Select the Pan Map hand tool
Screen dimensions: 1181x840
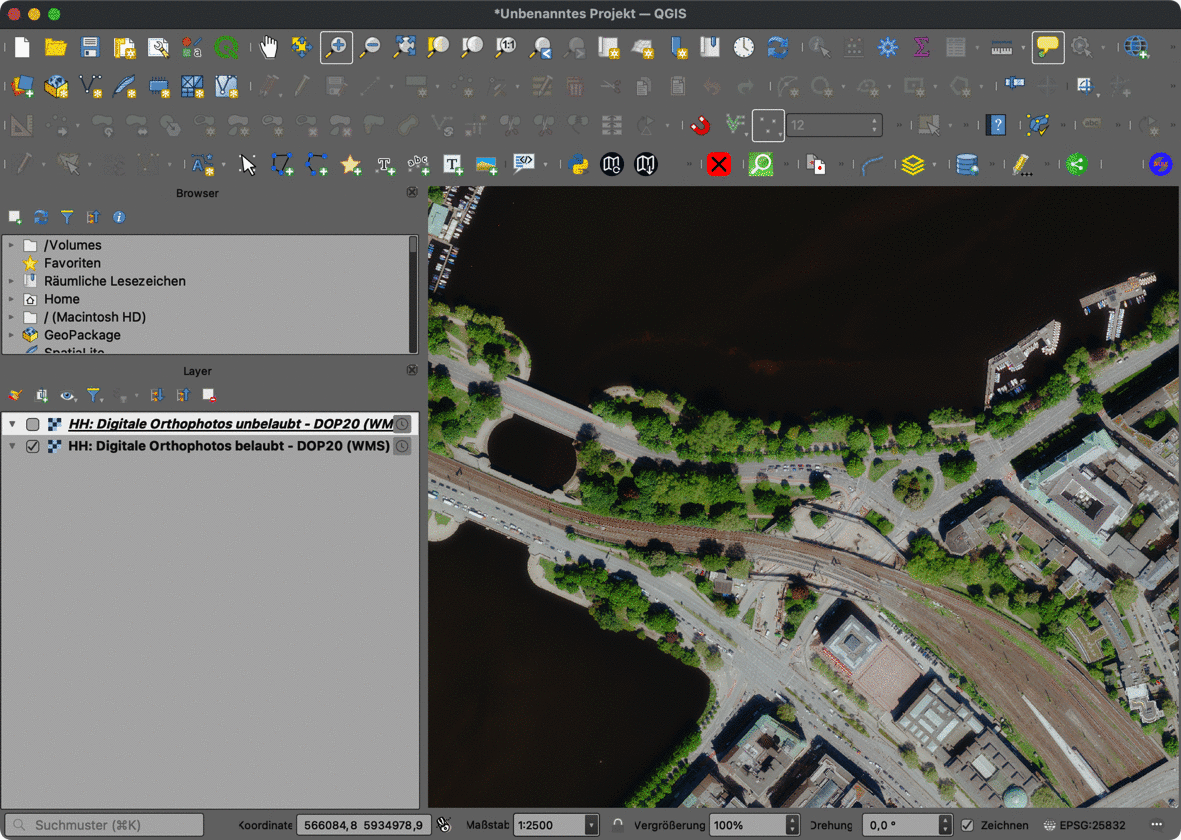(268, 47)
